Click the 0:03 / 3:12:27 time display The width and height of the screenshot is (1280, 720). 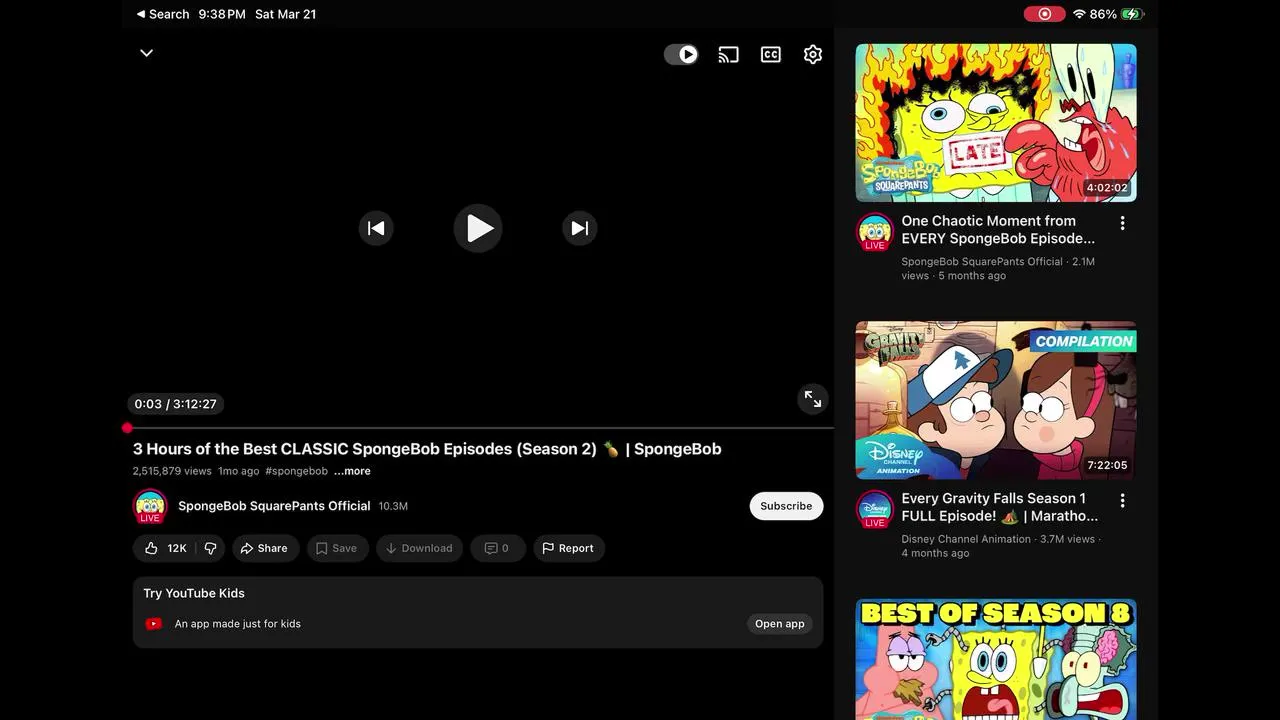click(175, 404)
